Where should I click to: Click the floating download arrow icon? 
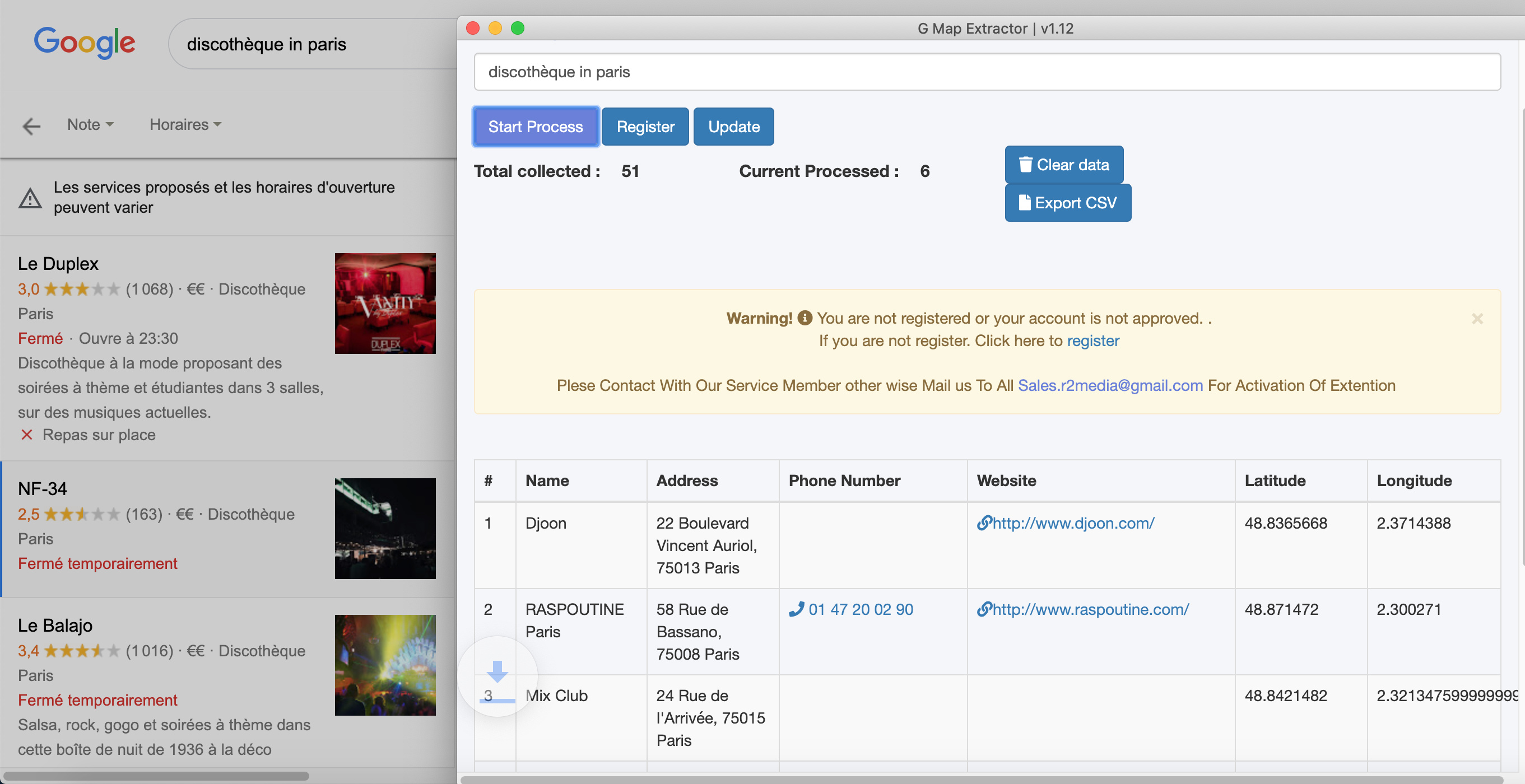pyautogui.click(x=498, y=676)
